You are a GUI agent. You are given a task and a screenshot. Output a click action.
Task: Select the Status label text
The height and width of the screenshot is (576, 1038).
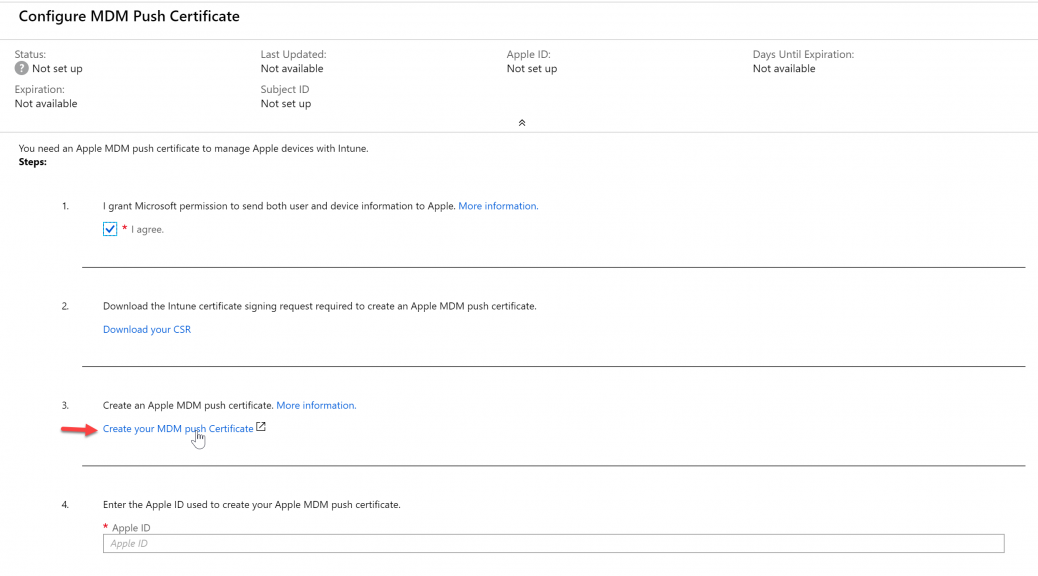coord(30,54)
